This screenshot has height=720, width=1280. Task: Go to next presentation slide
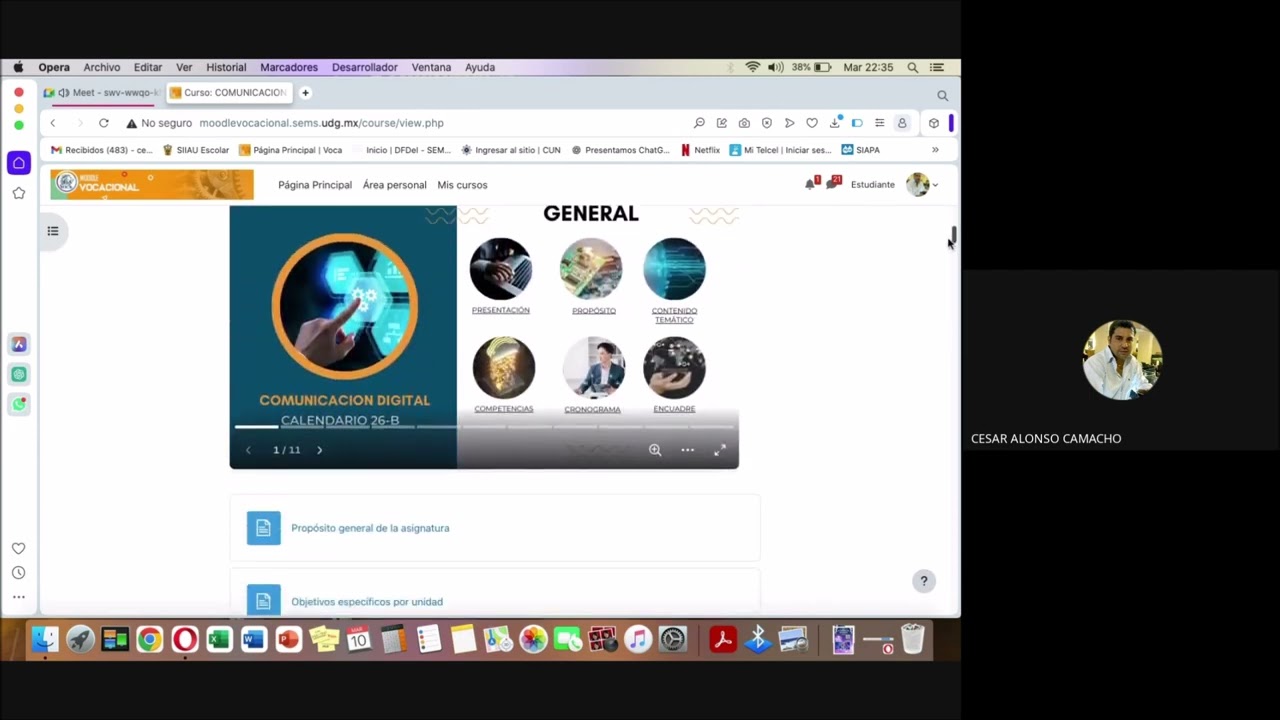click(x=320, y=450)
